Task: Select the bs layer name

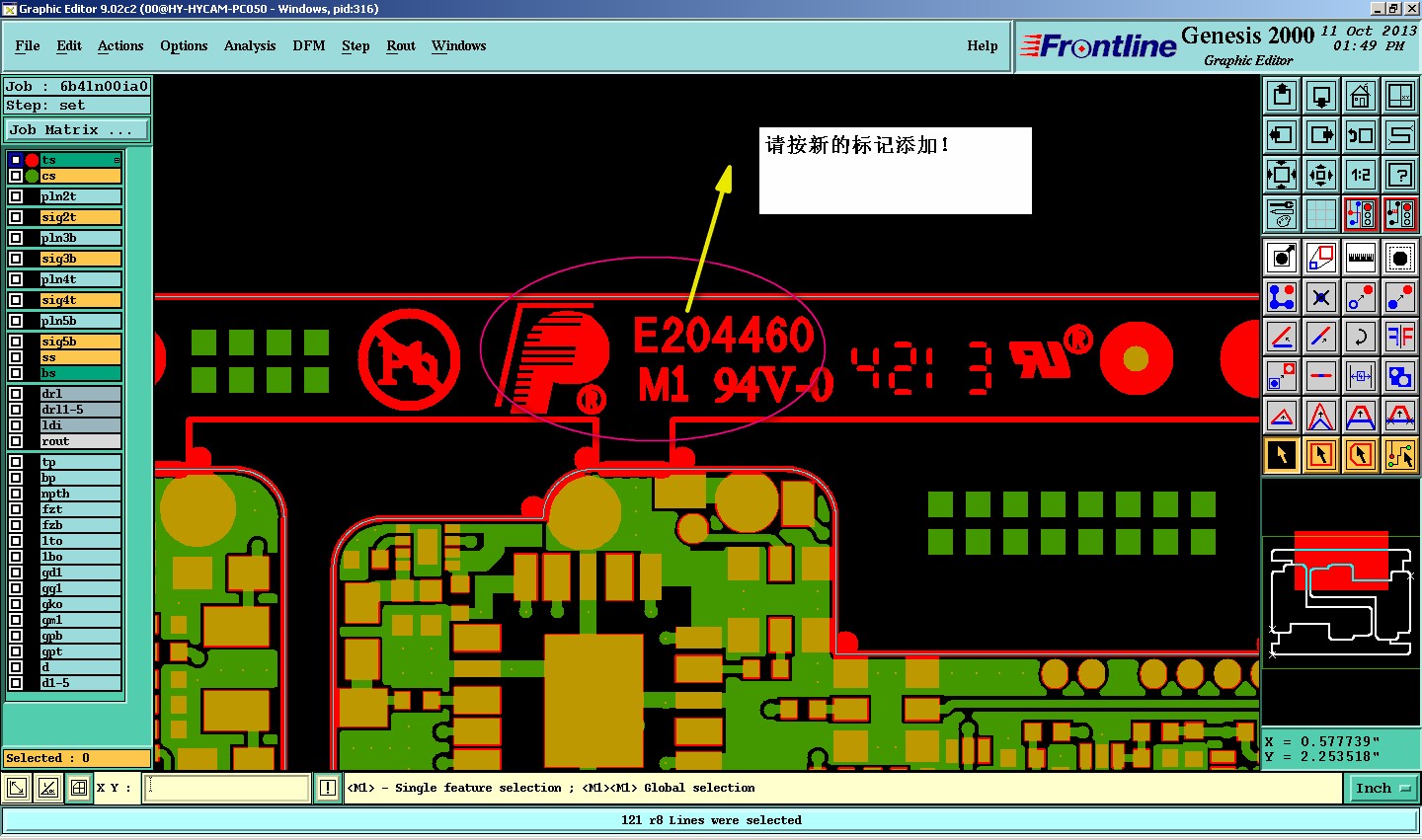Action: point(80,373)
